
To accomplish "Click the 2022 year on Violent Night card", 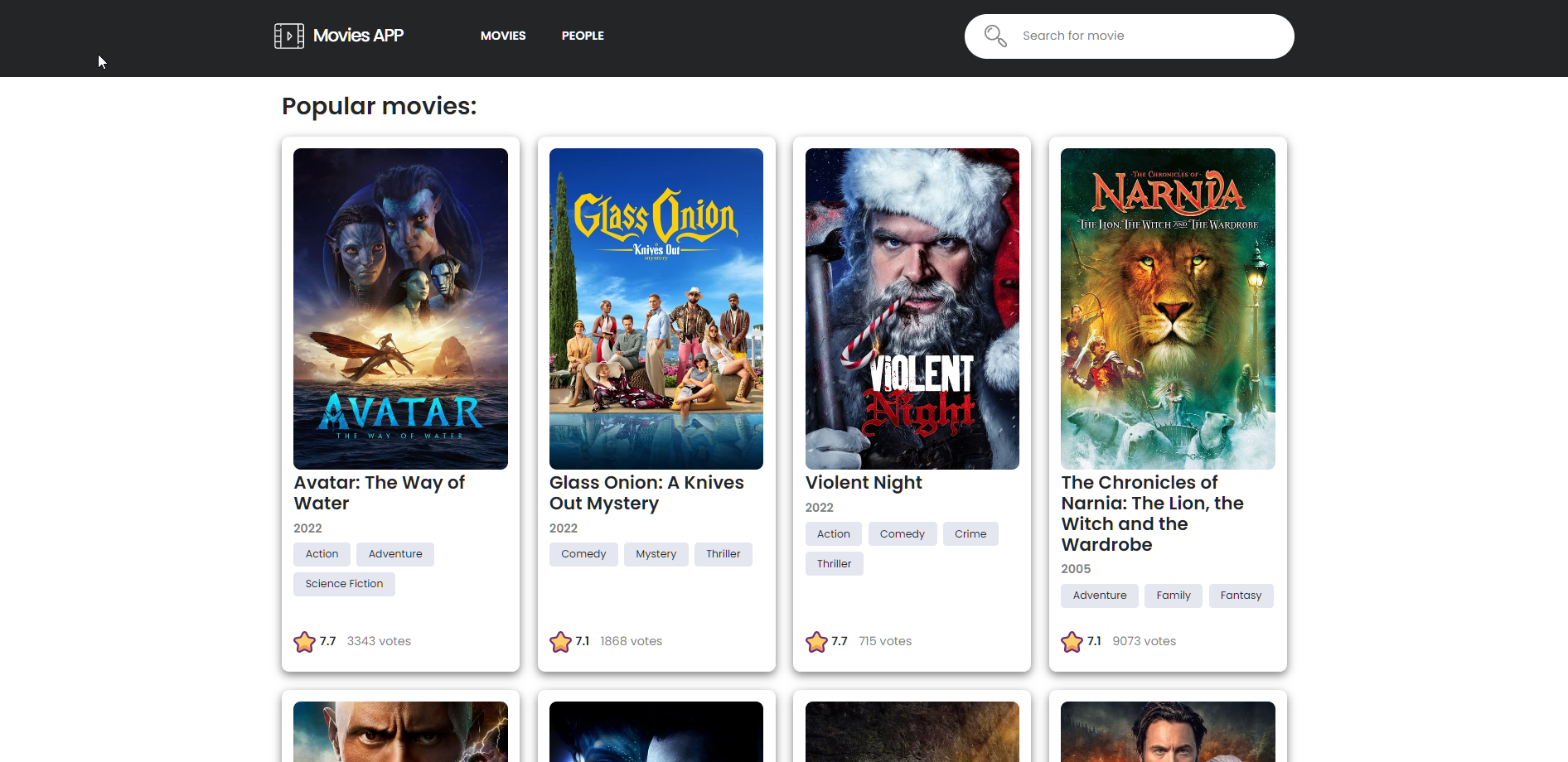I will click(x=820, y=508).
